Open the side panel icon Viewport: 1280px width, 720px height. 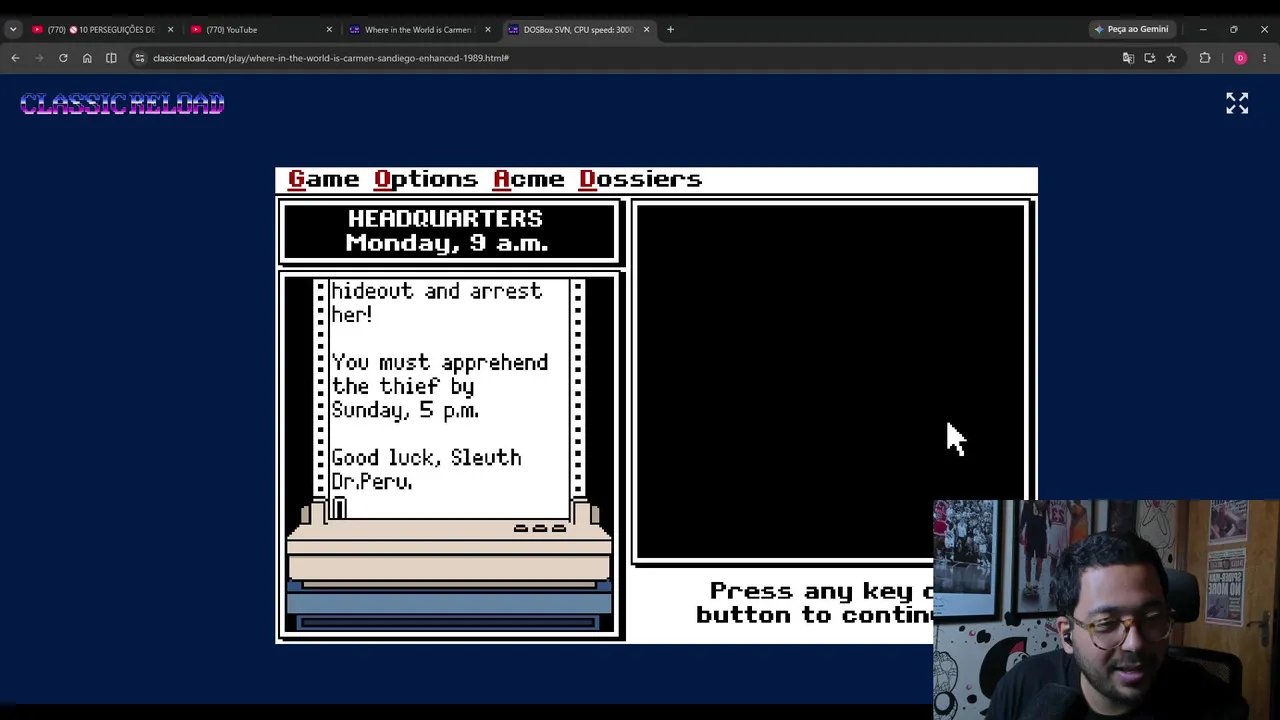tap(111, 58)
